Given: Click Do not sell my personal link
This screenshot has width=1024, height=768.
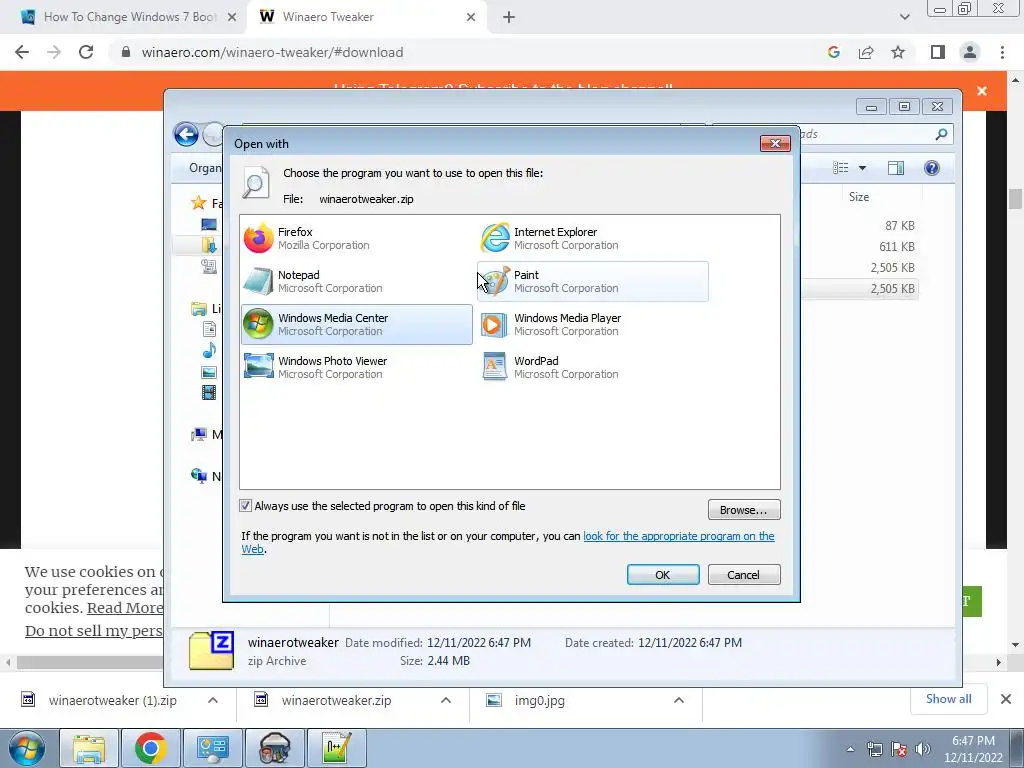Looking at the screenshot, I should pos(93,631).
